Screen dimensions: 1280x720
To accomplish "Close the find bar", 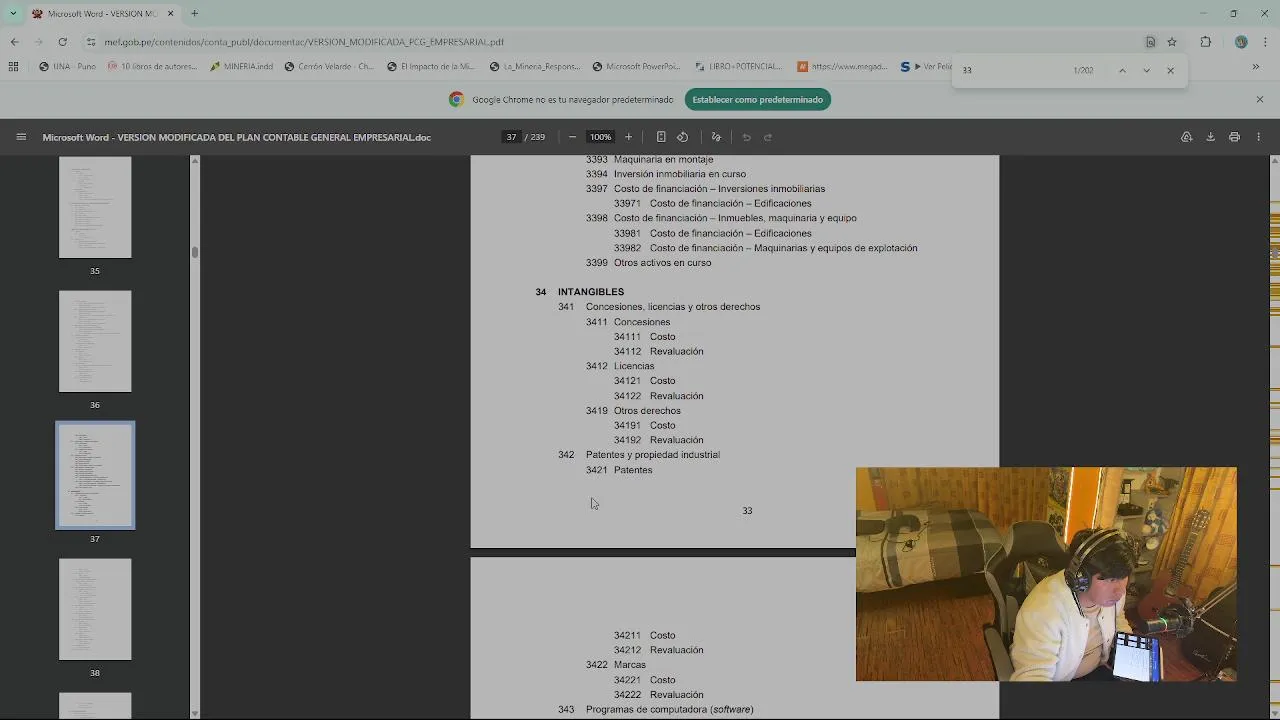I will (1170, 70).
